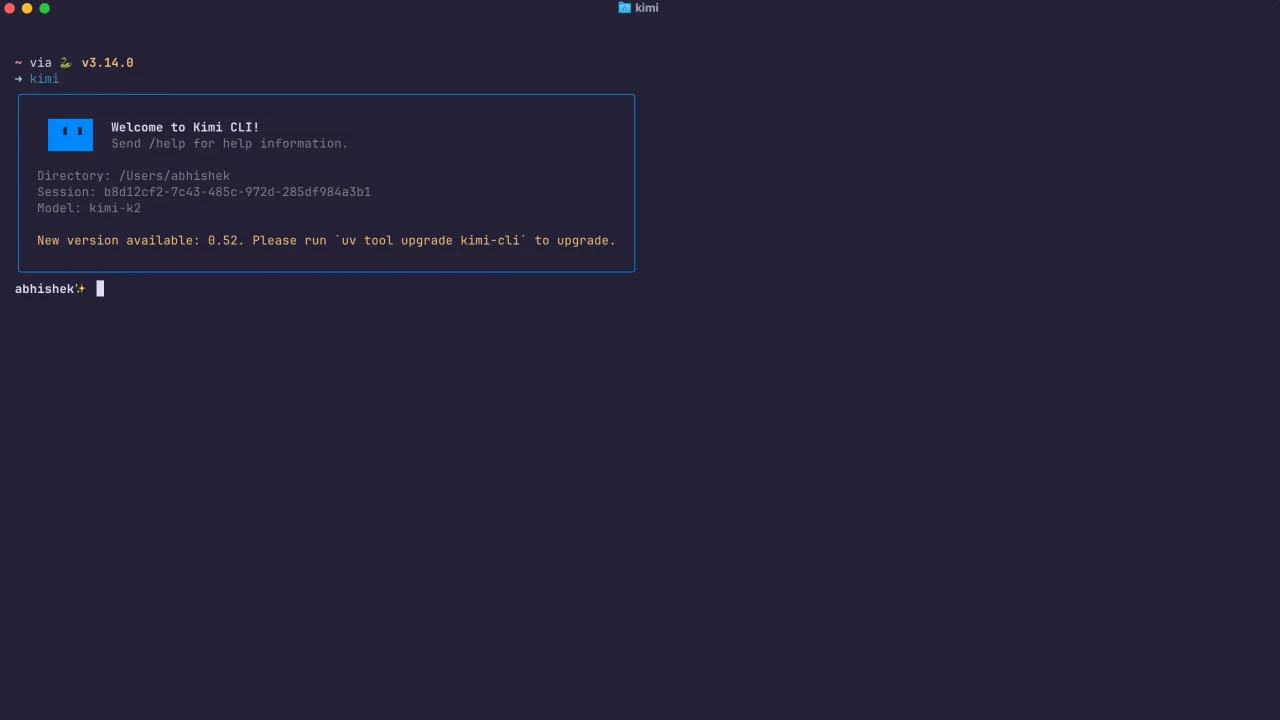Click the 'Welcome to Kimi CLI!' heading

point(185,127)
